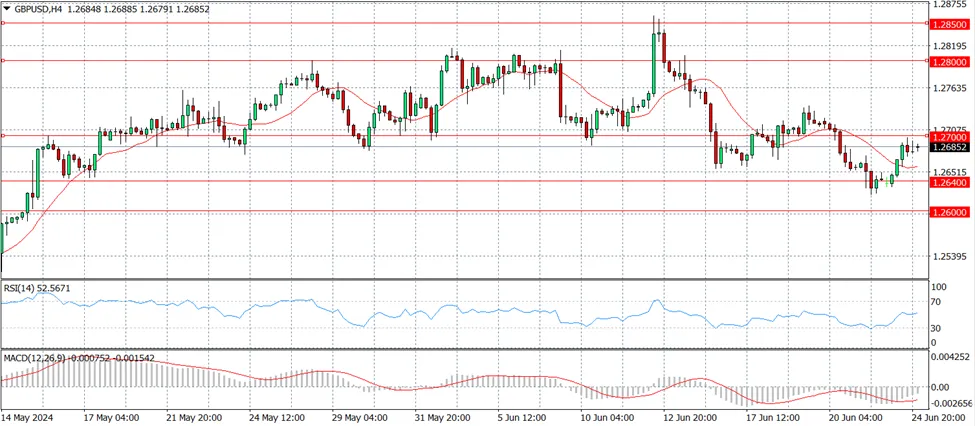This screenshot has height=426, width=975.
Task: Select the 1.26000 red price label
Action: pos(950,212)
